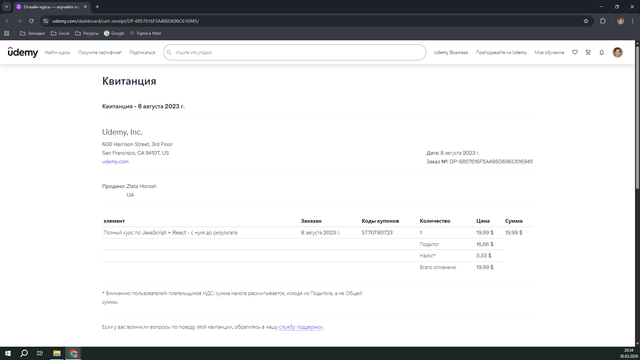The width and height of the screenshot is (640, 360).
Task: Open the bookmarks bar apps grid icon
Action: click(x=7, y=33)
